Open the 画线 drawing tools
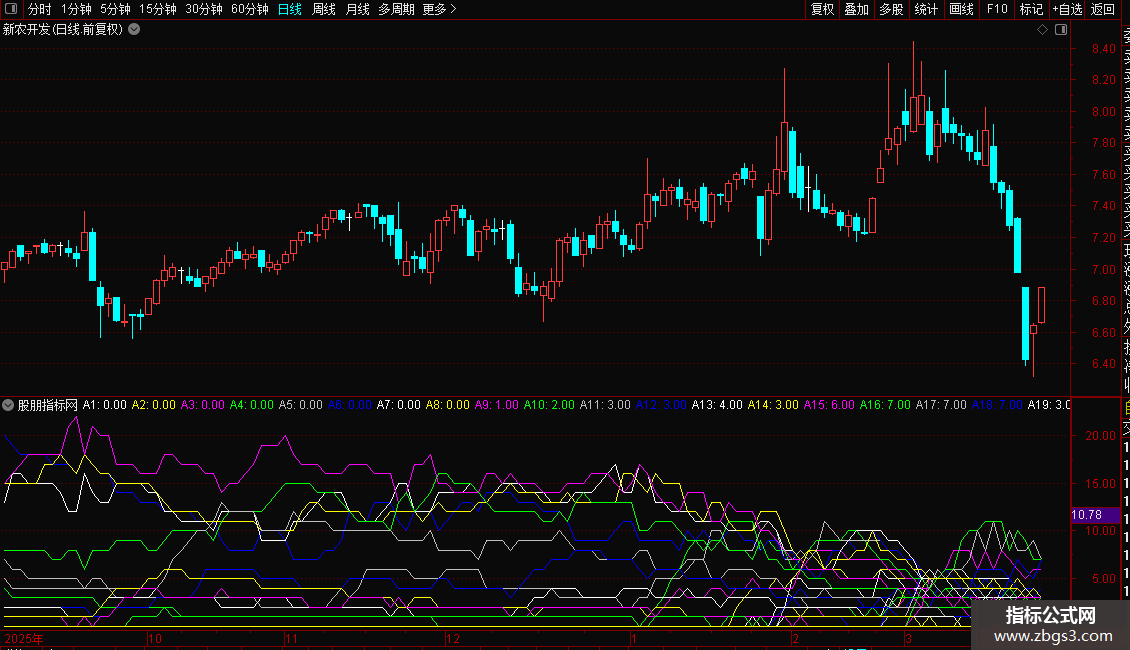This screenshot has height=650, width=1130. coord(961,10)
